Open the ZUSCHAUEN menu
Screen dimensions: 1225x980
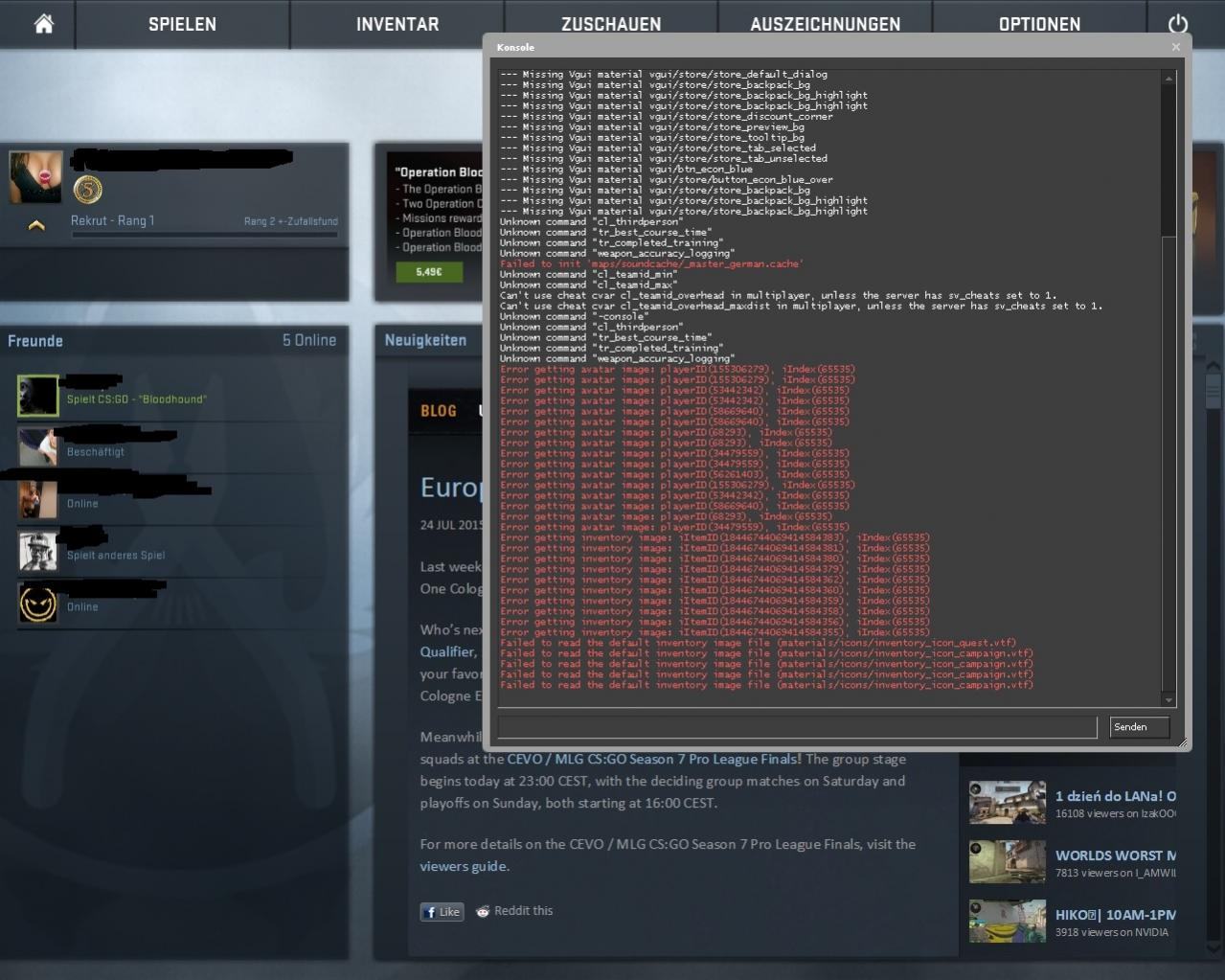(x=611, y=24)
